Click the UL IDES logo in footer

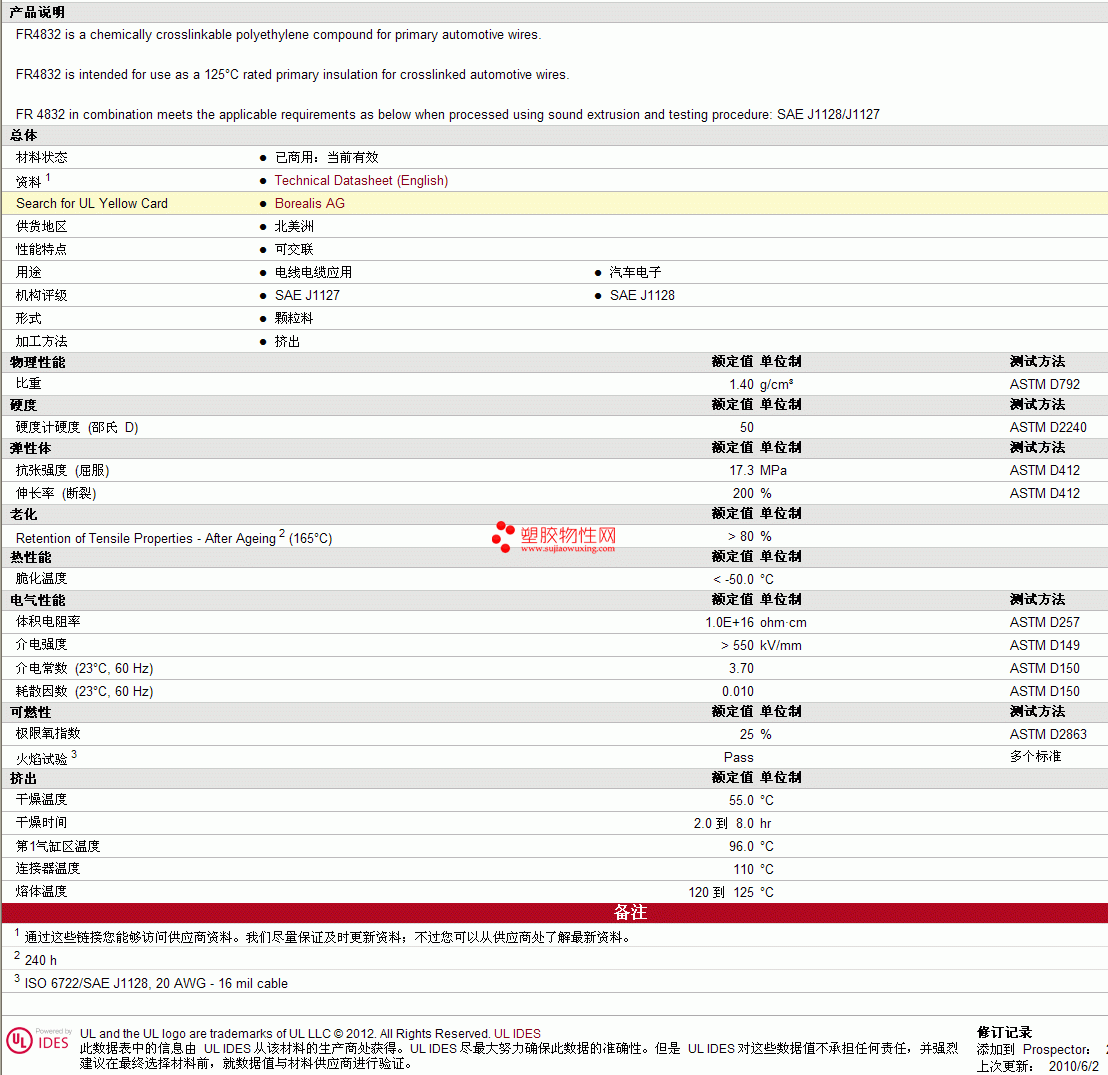[38, 1041]
